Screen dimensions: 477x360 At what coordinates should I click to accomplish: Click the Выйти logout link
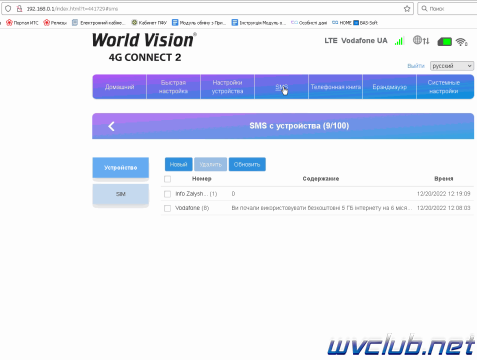[x=416, y=66]
